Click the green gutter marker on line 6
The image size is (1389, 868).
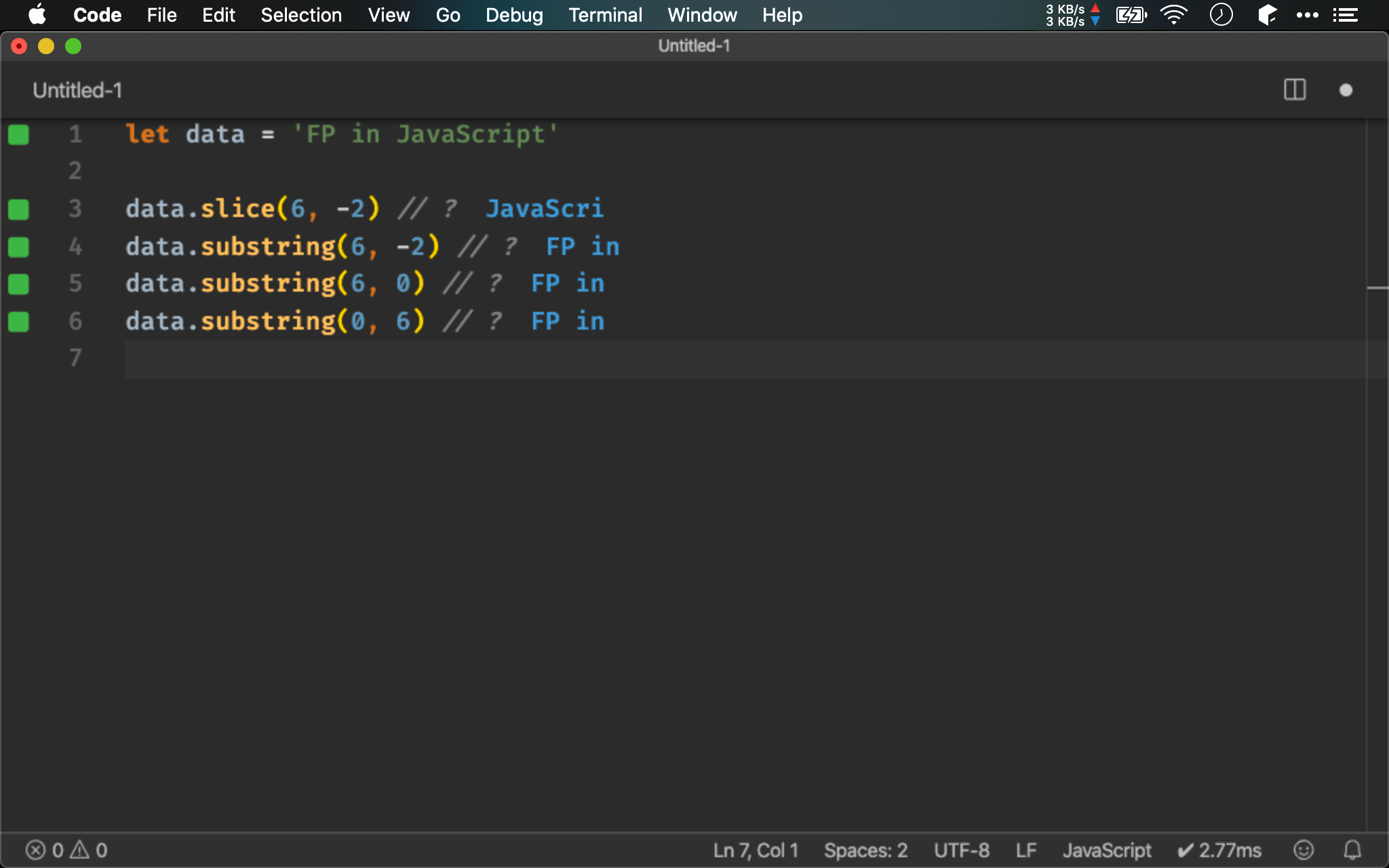[18, 321]
